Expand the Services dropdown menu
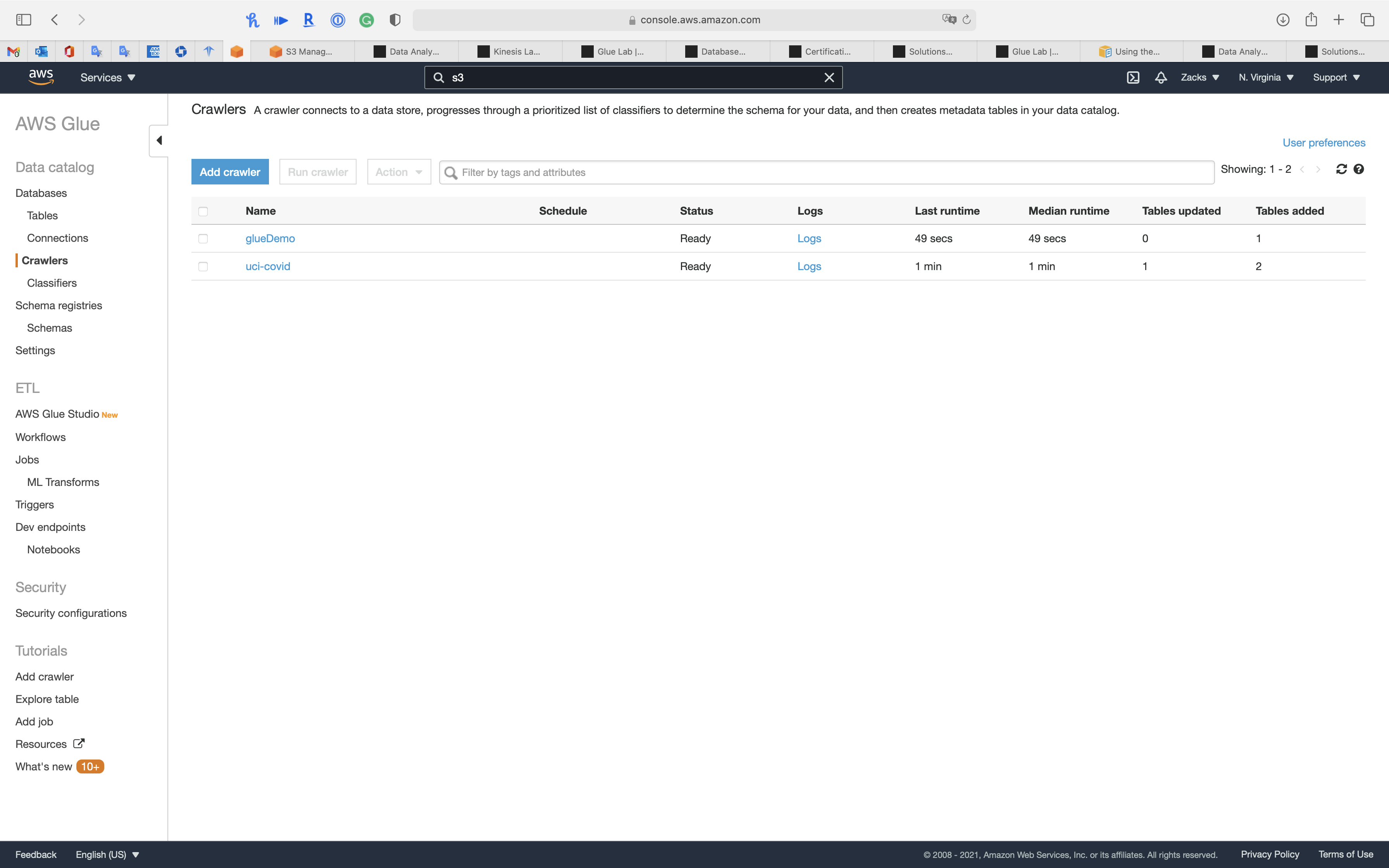 click(107, 77)
